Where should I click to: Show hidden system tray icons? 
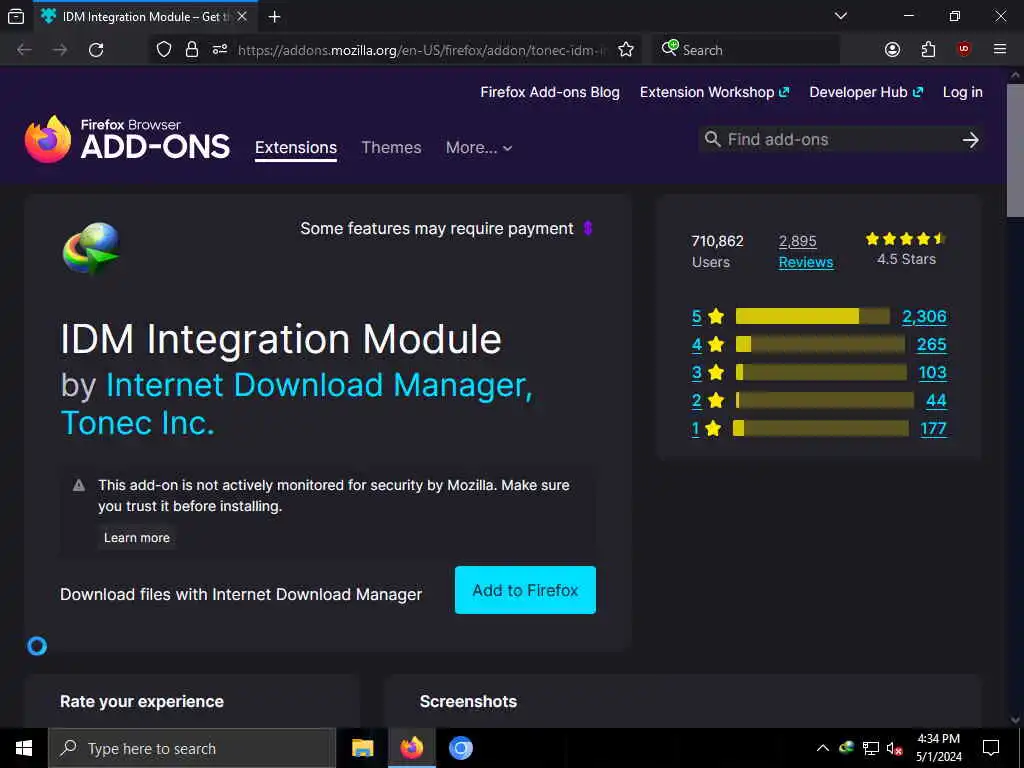tap(823, 748)
